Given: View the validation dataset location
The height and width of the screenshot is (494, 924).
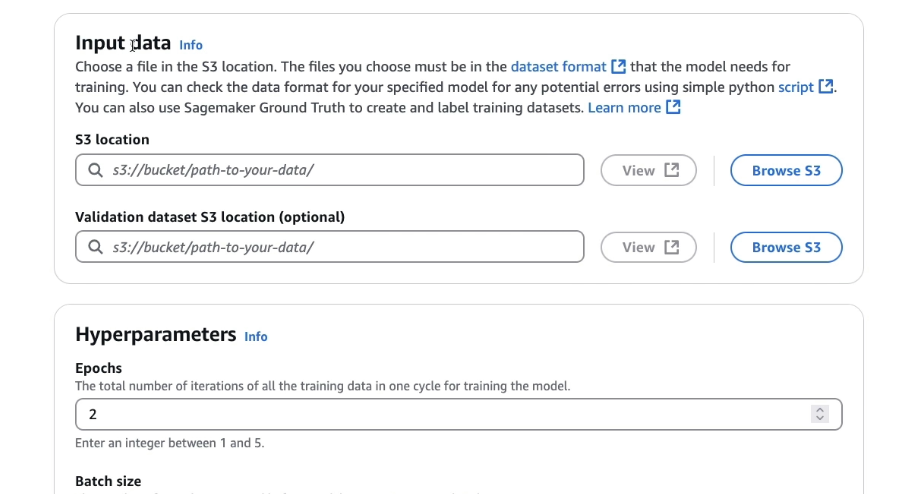Looking at the screenshot, I should [x=648, y=248].
